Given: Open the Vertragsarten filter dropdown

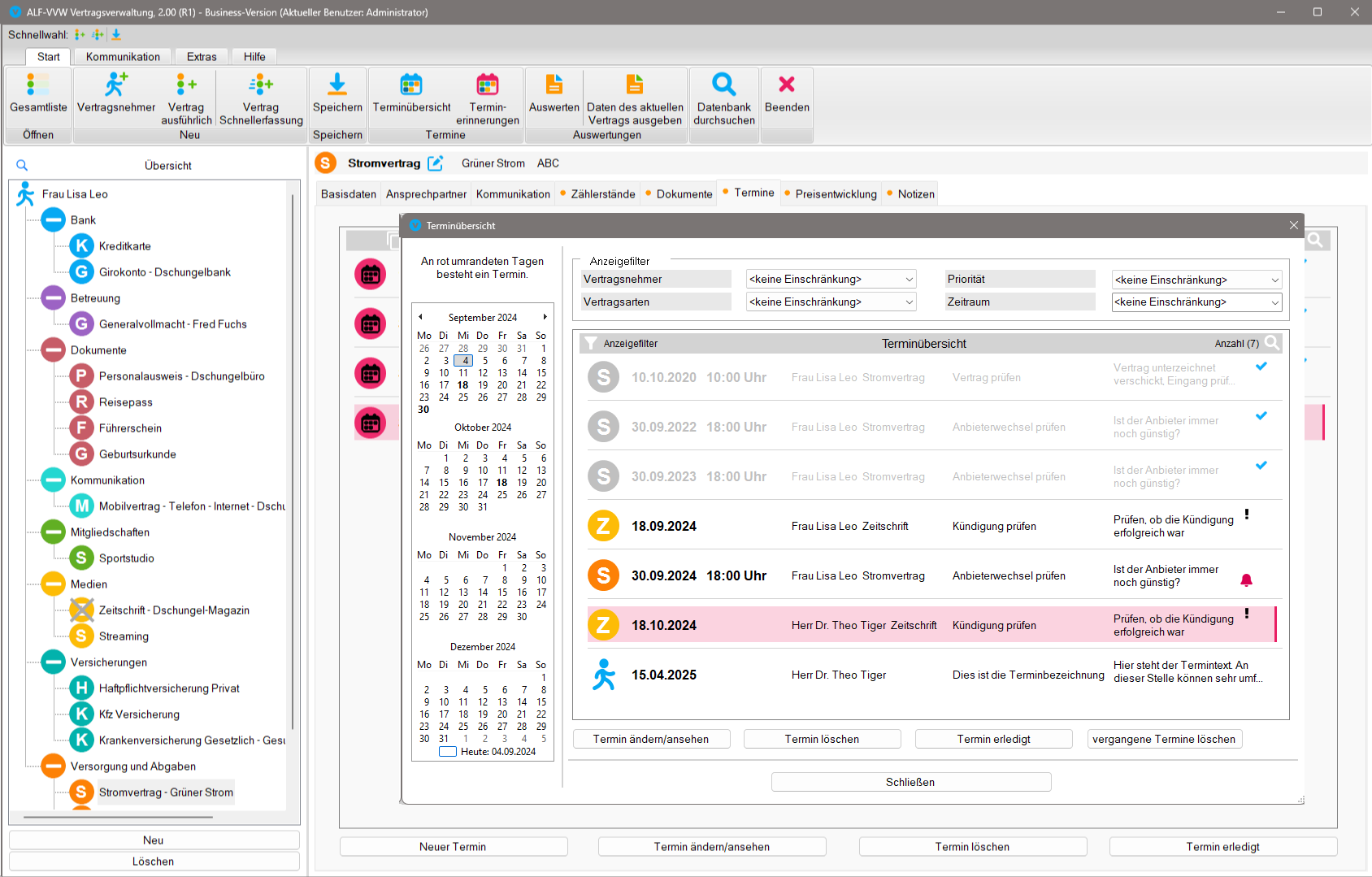Looking at the screenshot, I should point(831,302).
